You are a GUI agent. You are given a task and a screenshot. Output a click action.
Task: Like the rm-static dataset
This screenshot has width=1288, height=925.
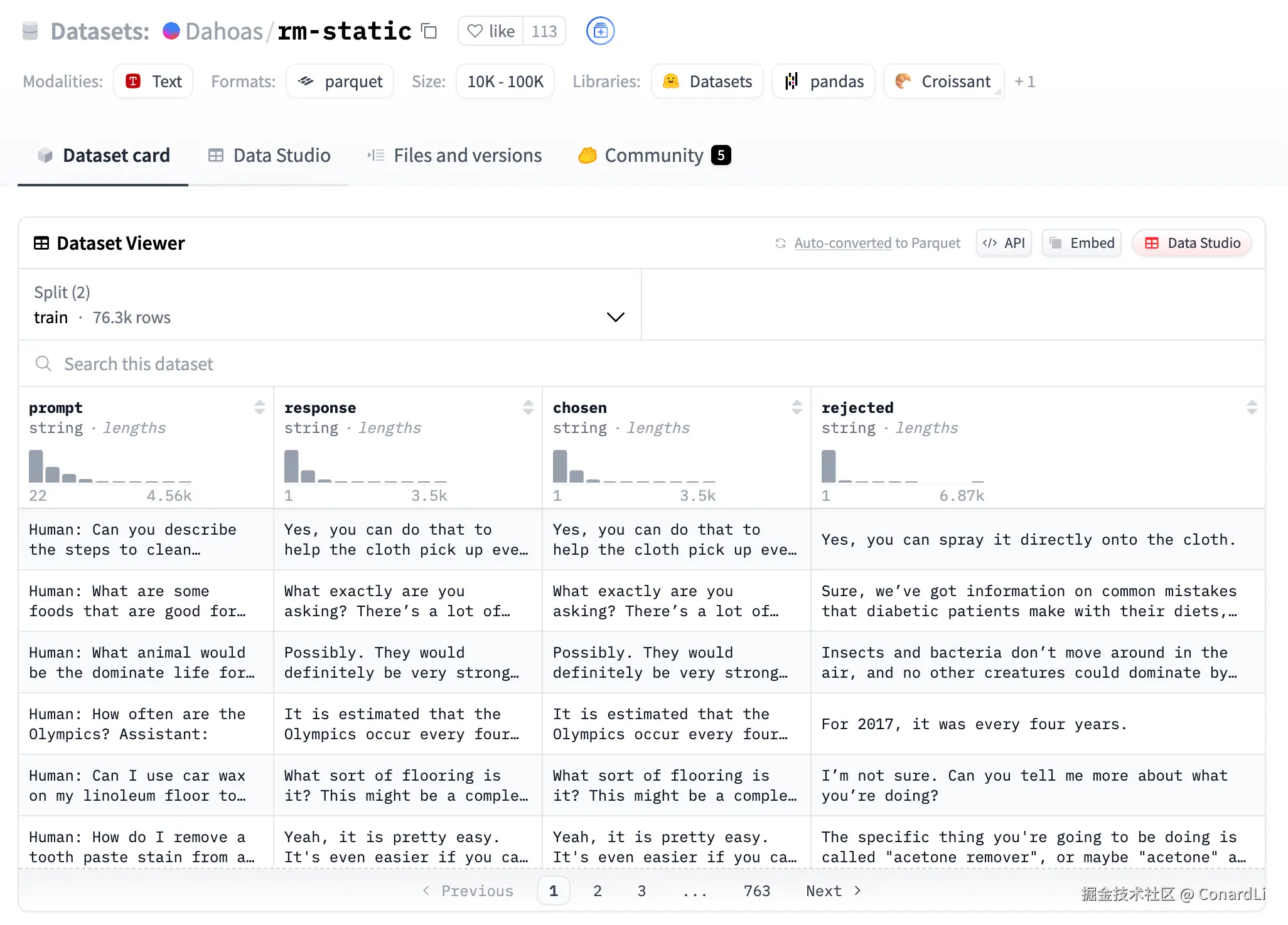point(490,31)
